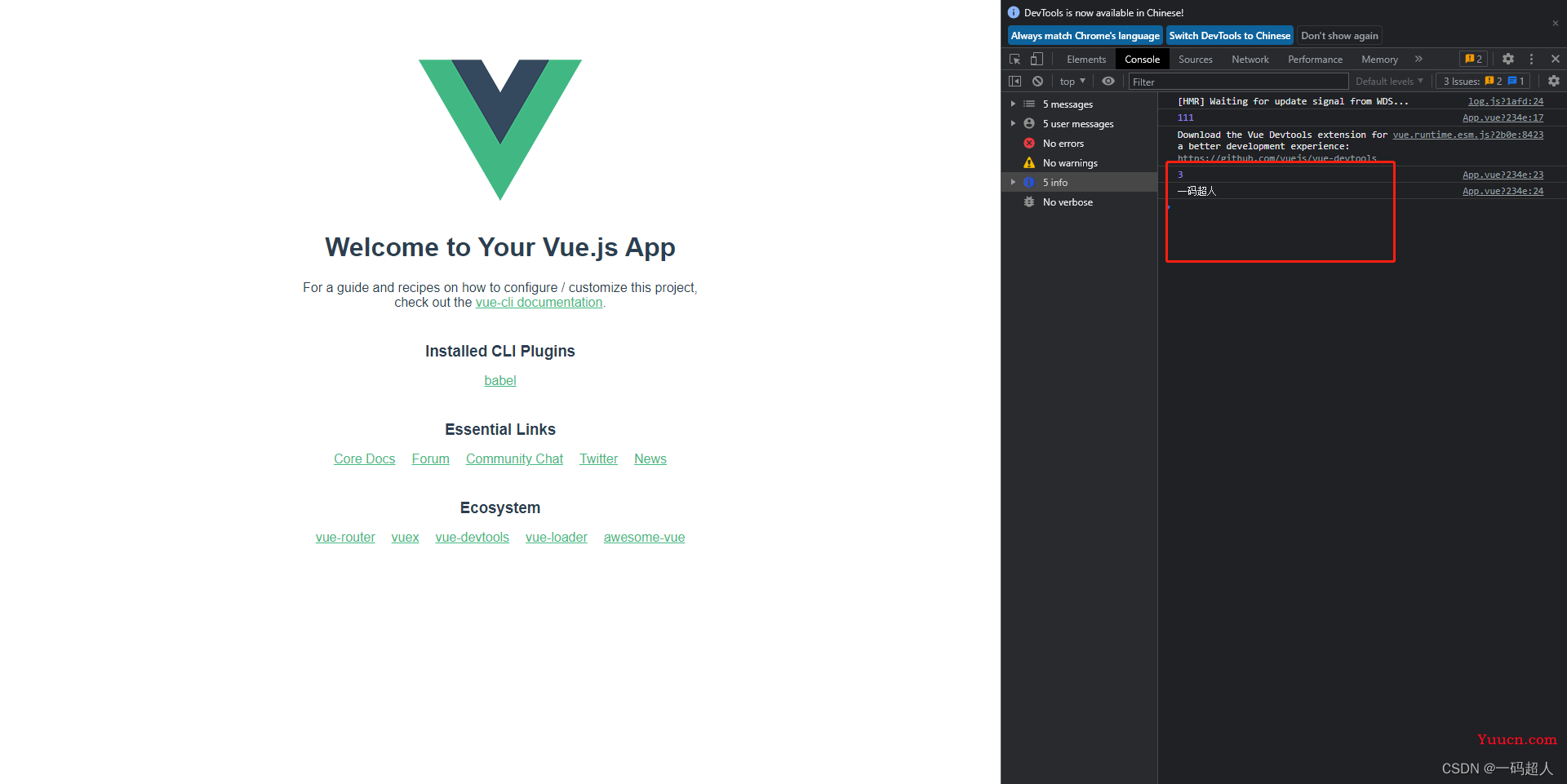Click the console output 一码超人
Viewport: 1567px width, 784px height.
(x=1196, y=191)
